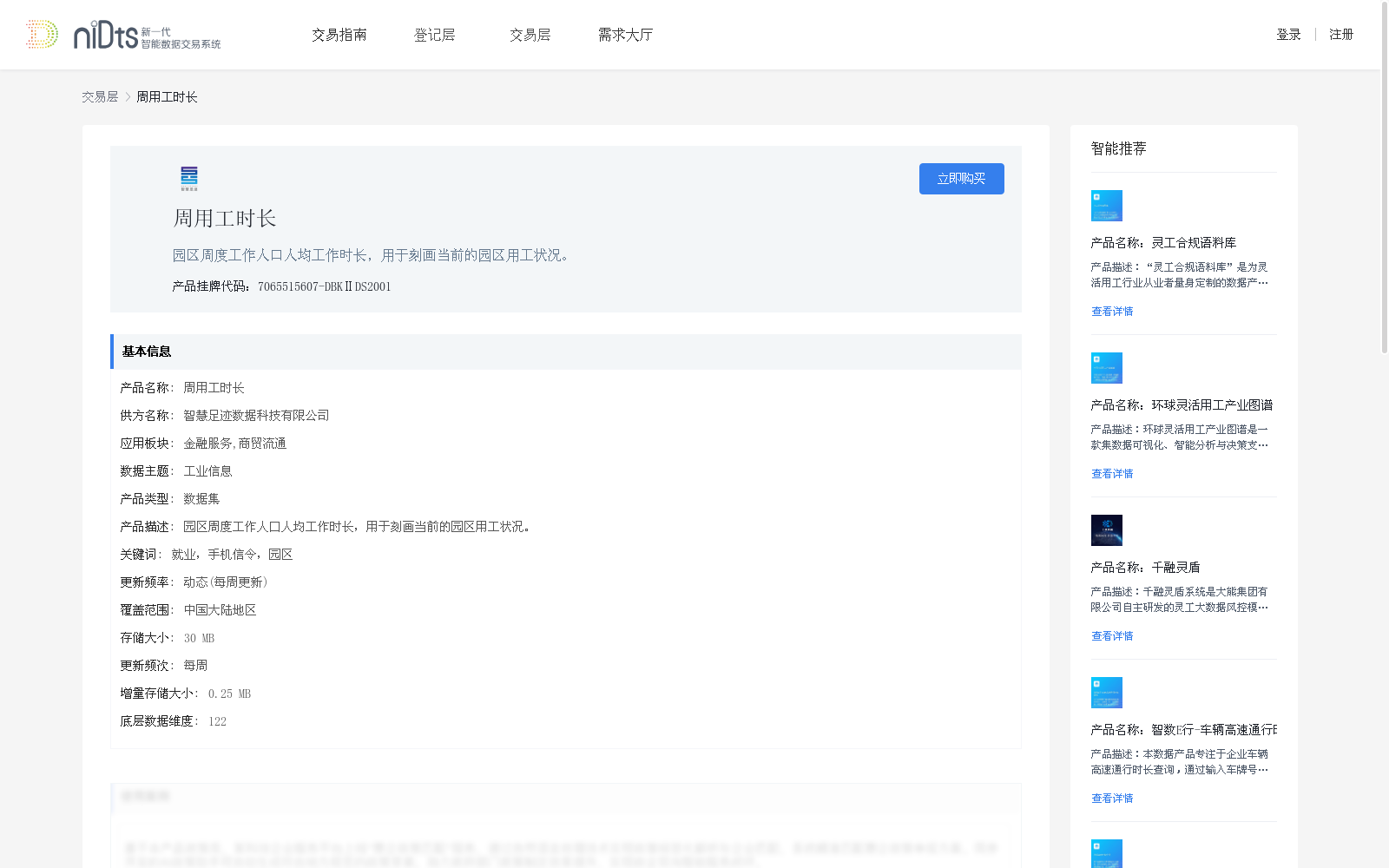Click keywords 就业，手机信令，园区
Screen dimensions: 1389x868
coord(232,555)
